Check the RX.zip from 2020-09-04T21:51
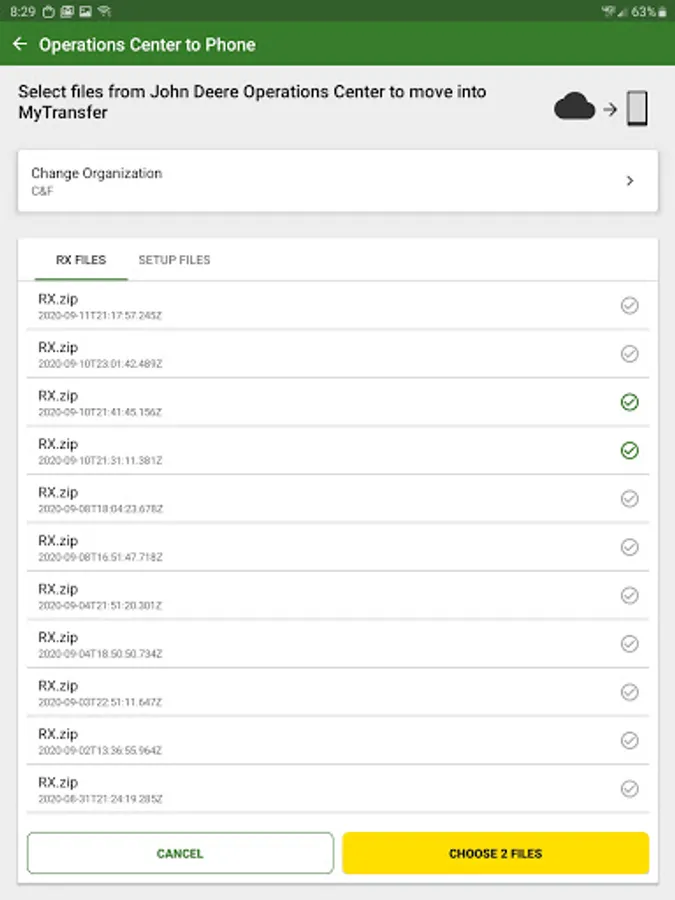Image resolution: width=675 pixels, height=900 pixels. tap(629, 595)
